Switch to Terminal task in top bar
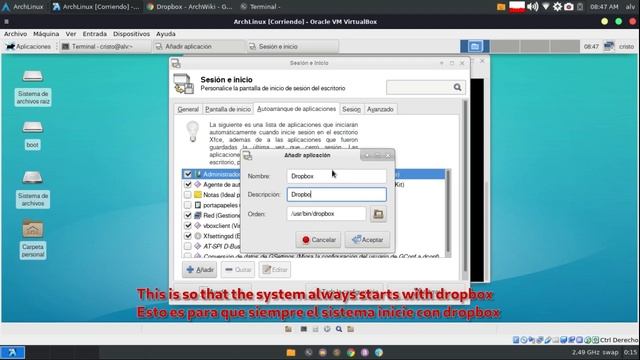The height and width of the screenshot is (360, 640). click(261, 7)
